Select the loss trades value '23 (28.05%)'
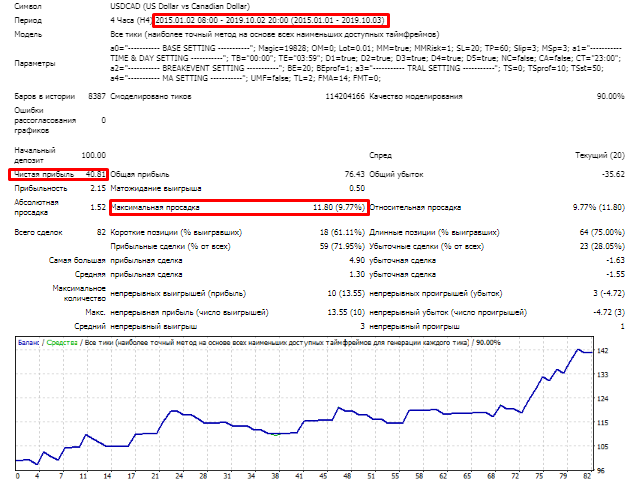Screen dimensions: 640x480 [x=602, y=247]
